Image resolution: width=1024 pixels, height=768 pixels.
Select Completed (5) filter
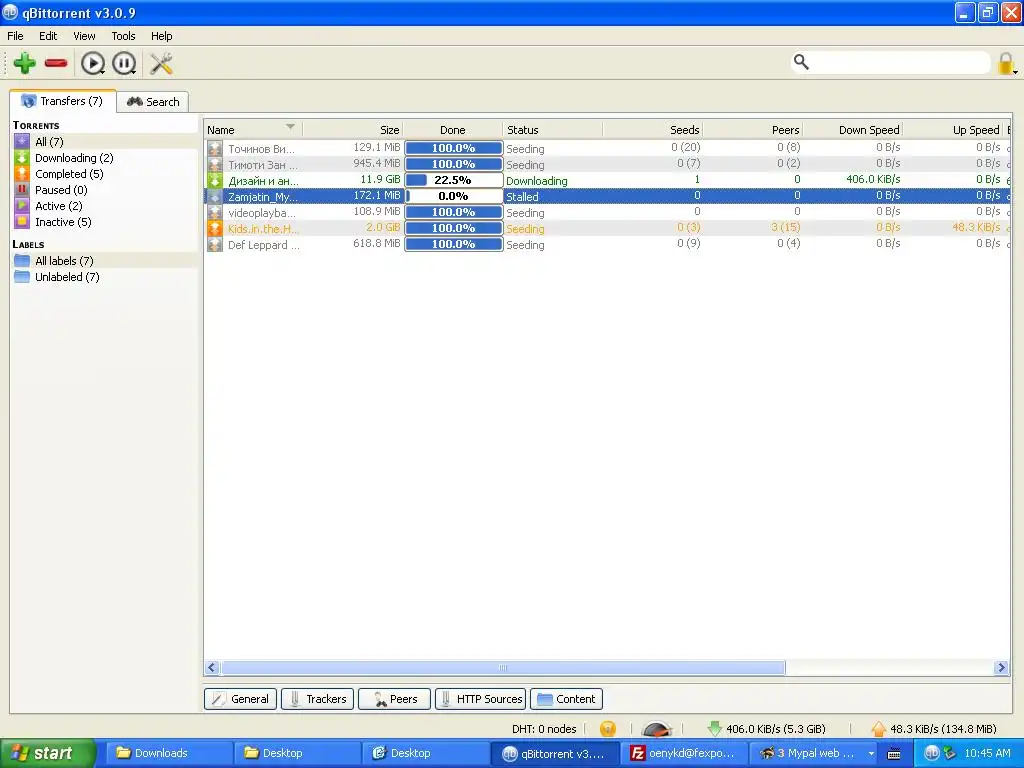point(104,174)
